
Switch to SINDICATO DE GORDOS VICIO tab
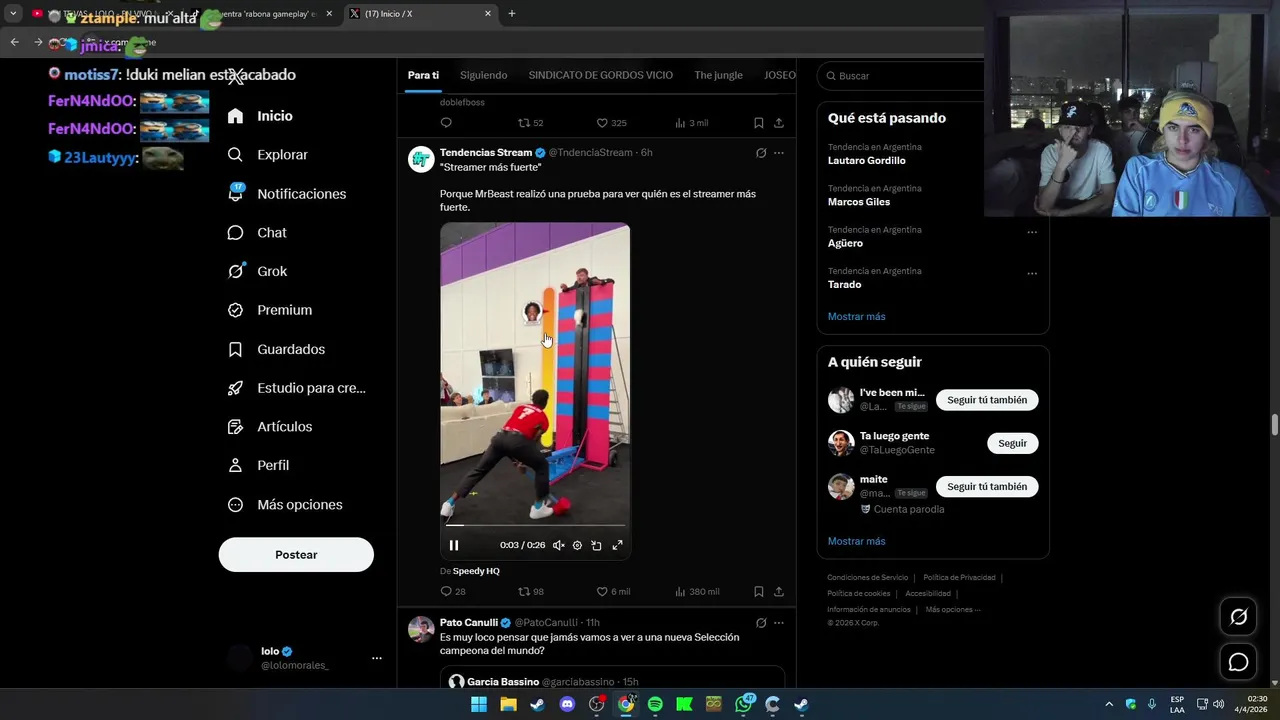pyautogui.click(x=601, y=75)
